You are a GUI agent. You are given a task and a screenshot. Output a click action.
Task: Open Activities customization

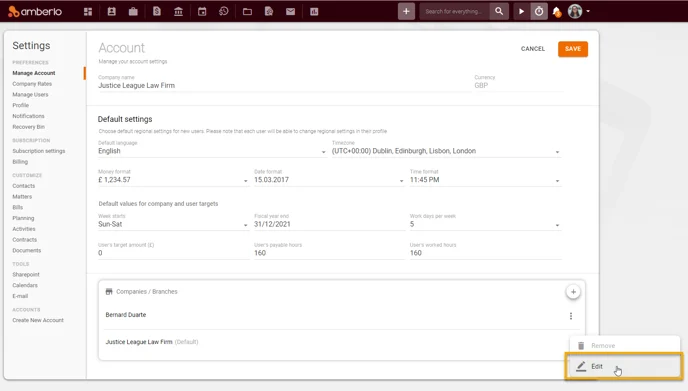(24, 229)
